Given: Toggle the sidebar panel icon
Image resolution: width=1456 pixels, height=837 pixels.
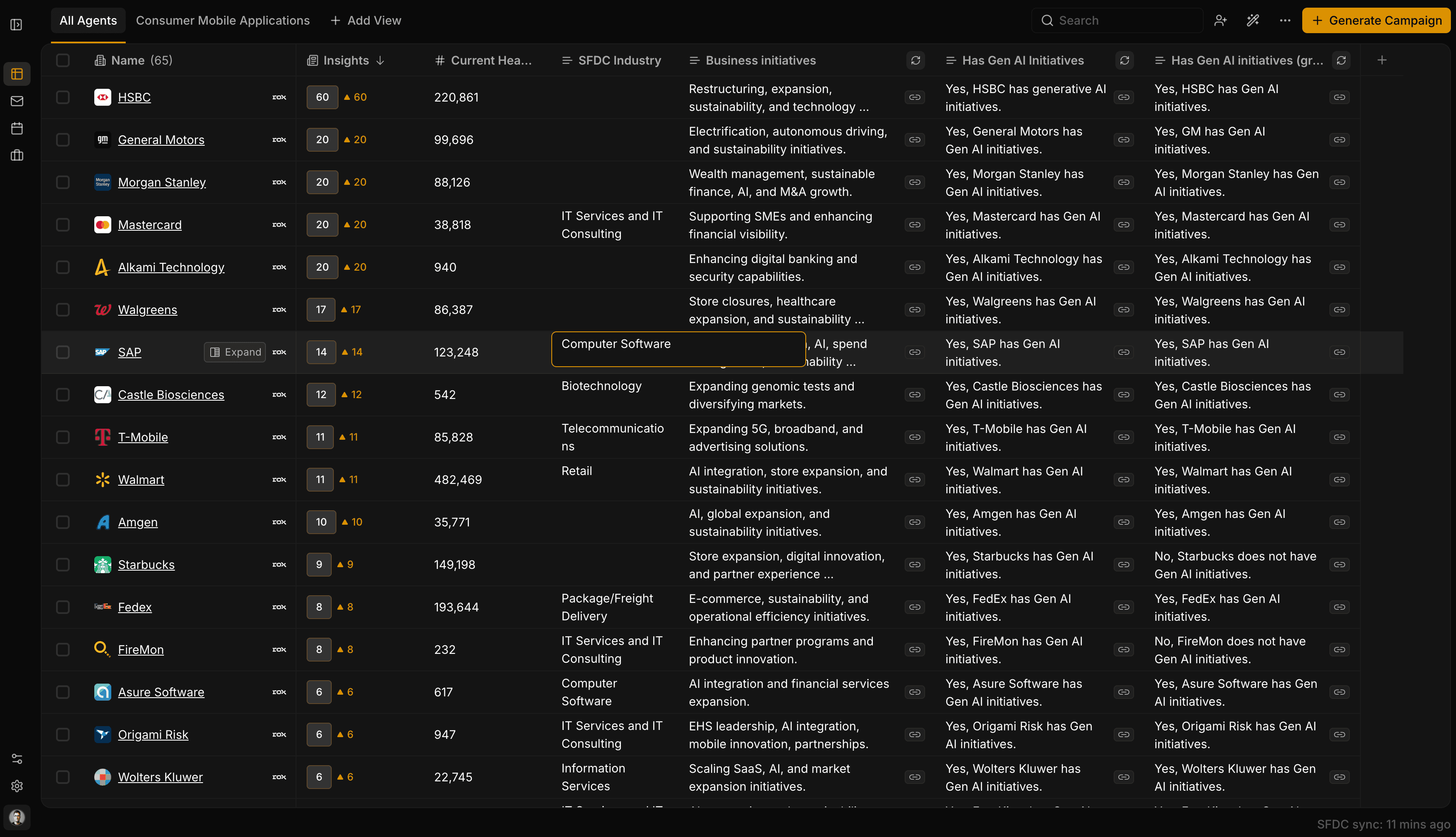Looking at the screenshot, I should [x=16, y=25].
